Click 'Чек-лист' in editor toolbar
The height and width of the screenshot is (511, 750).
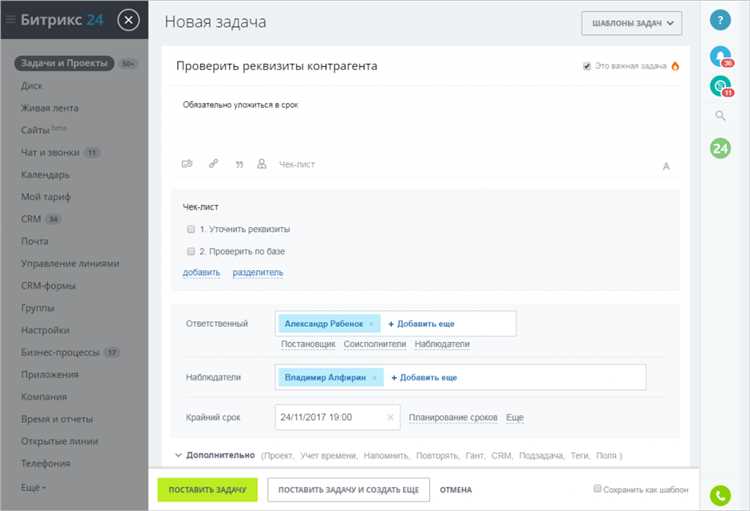point(297,164)
